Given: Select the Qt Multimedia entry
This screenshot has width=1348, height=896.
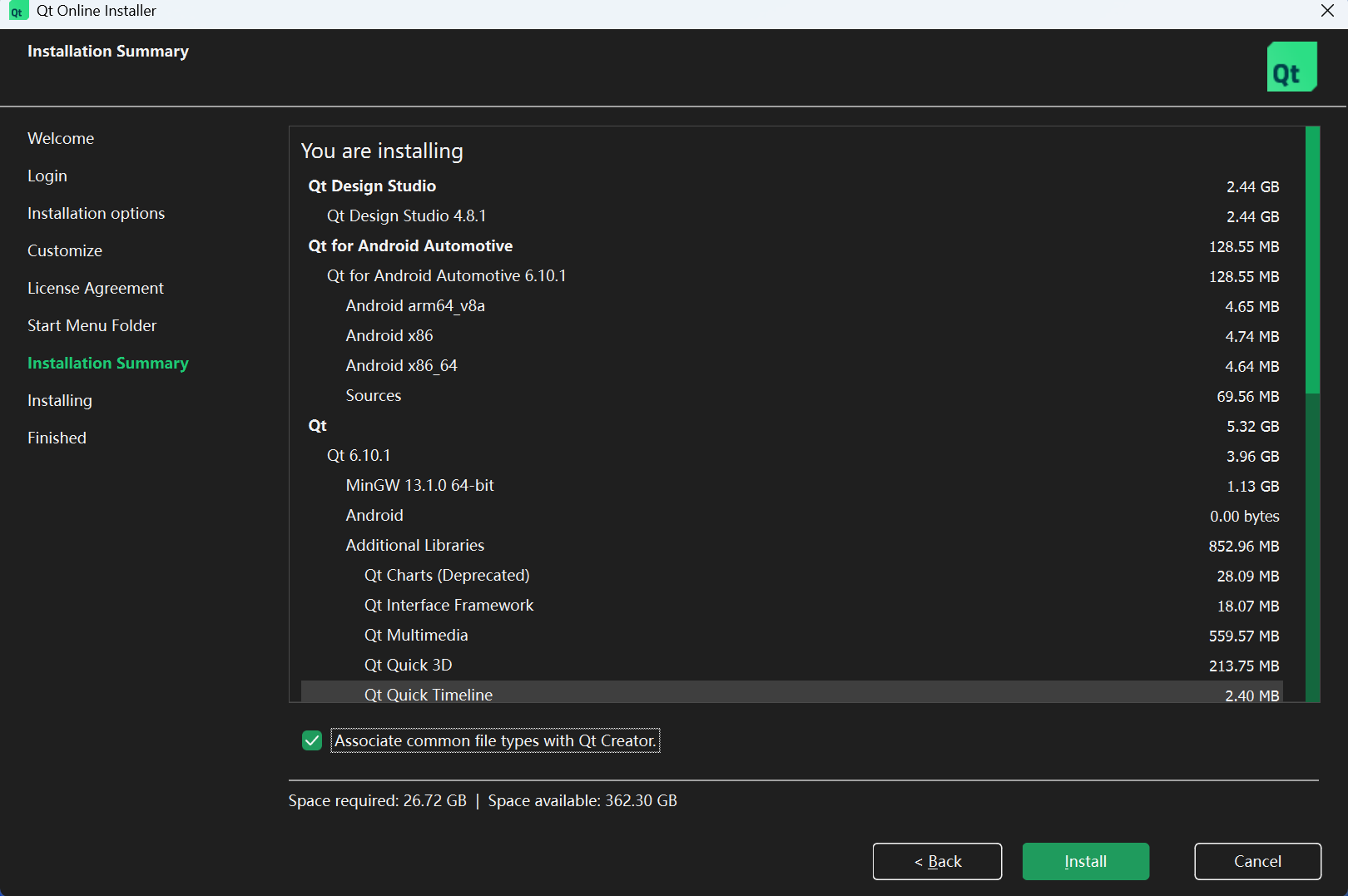Looking at the screenshot, I should (x=792, y=636).
